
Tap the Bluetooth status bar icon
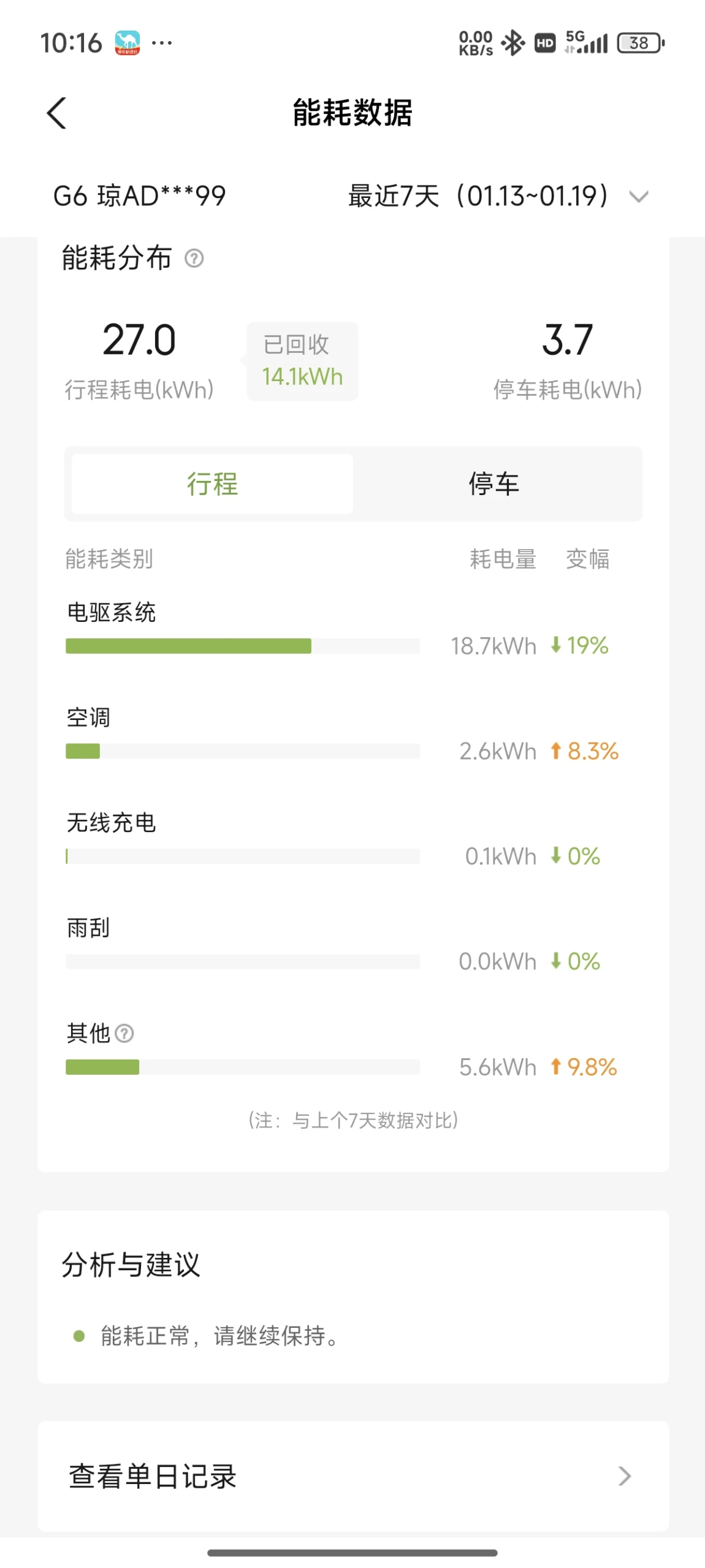(513, 43)
